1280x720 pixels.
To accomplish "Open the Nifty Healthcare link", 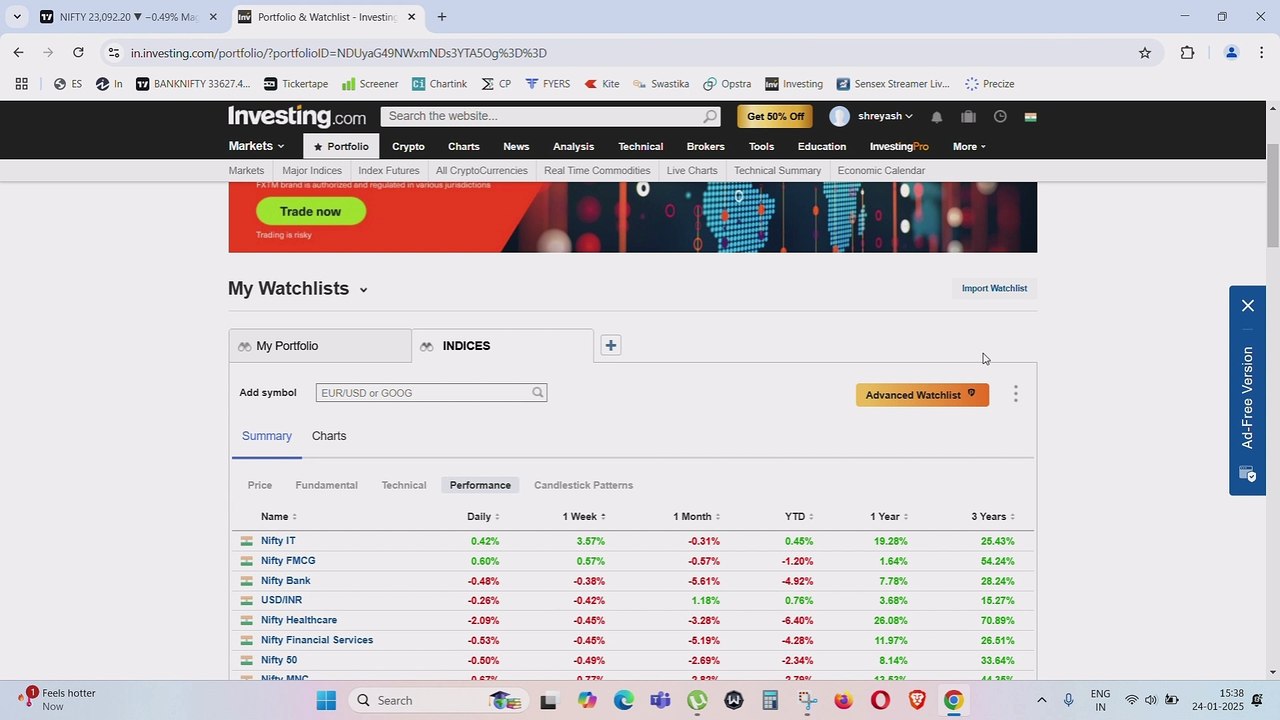I will tap(299, 620).
